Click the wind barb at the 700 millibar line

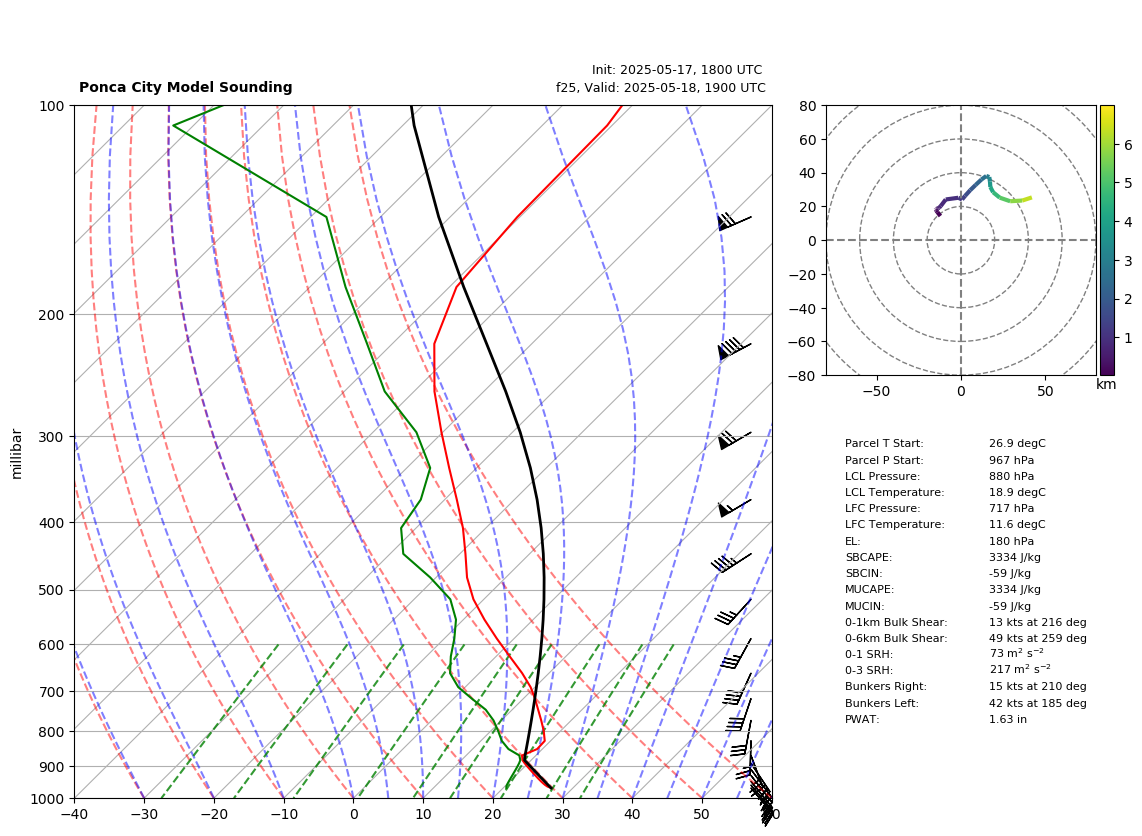click(x=737, y=690)
